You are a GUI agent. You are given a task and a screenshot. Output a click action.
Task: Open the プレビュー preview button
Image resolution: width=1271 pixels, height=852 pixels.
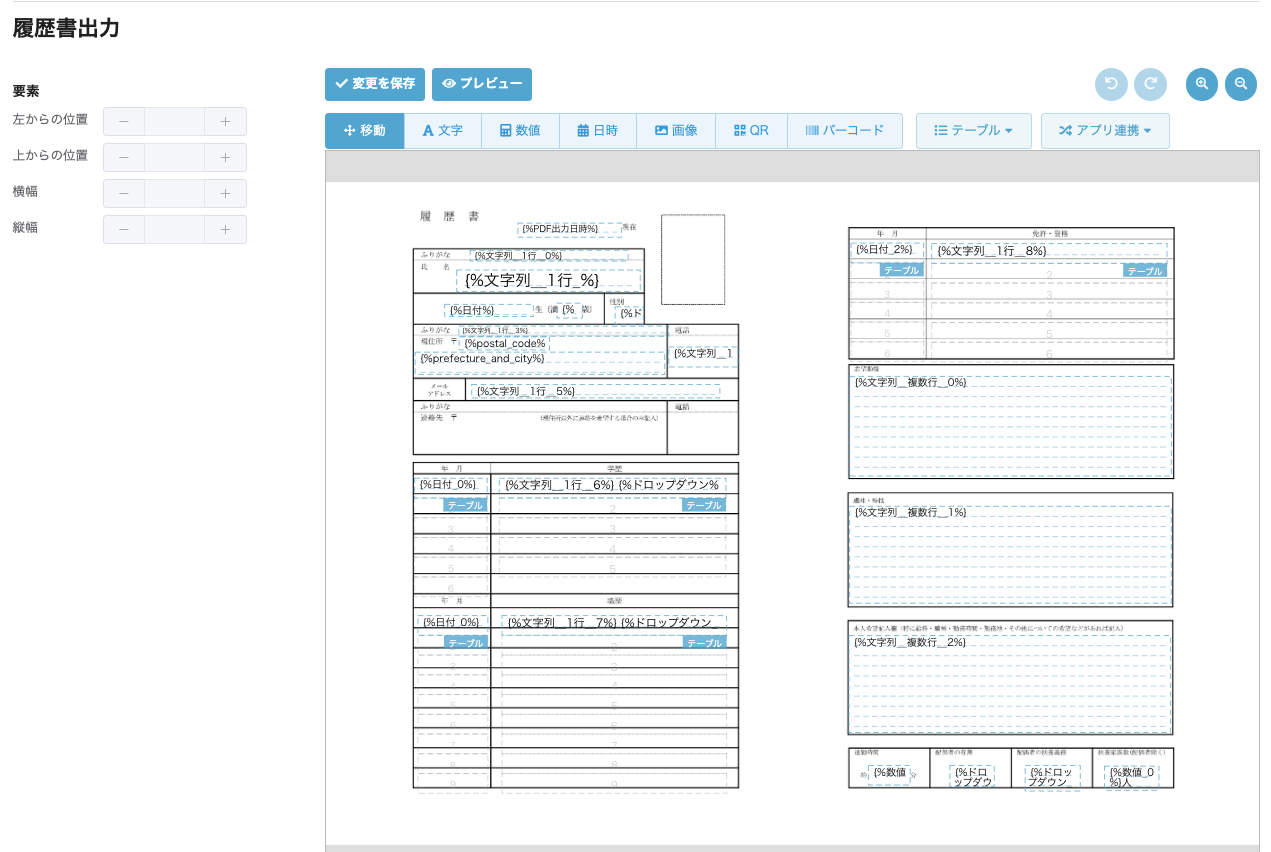click(x=482, y=85)
